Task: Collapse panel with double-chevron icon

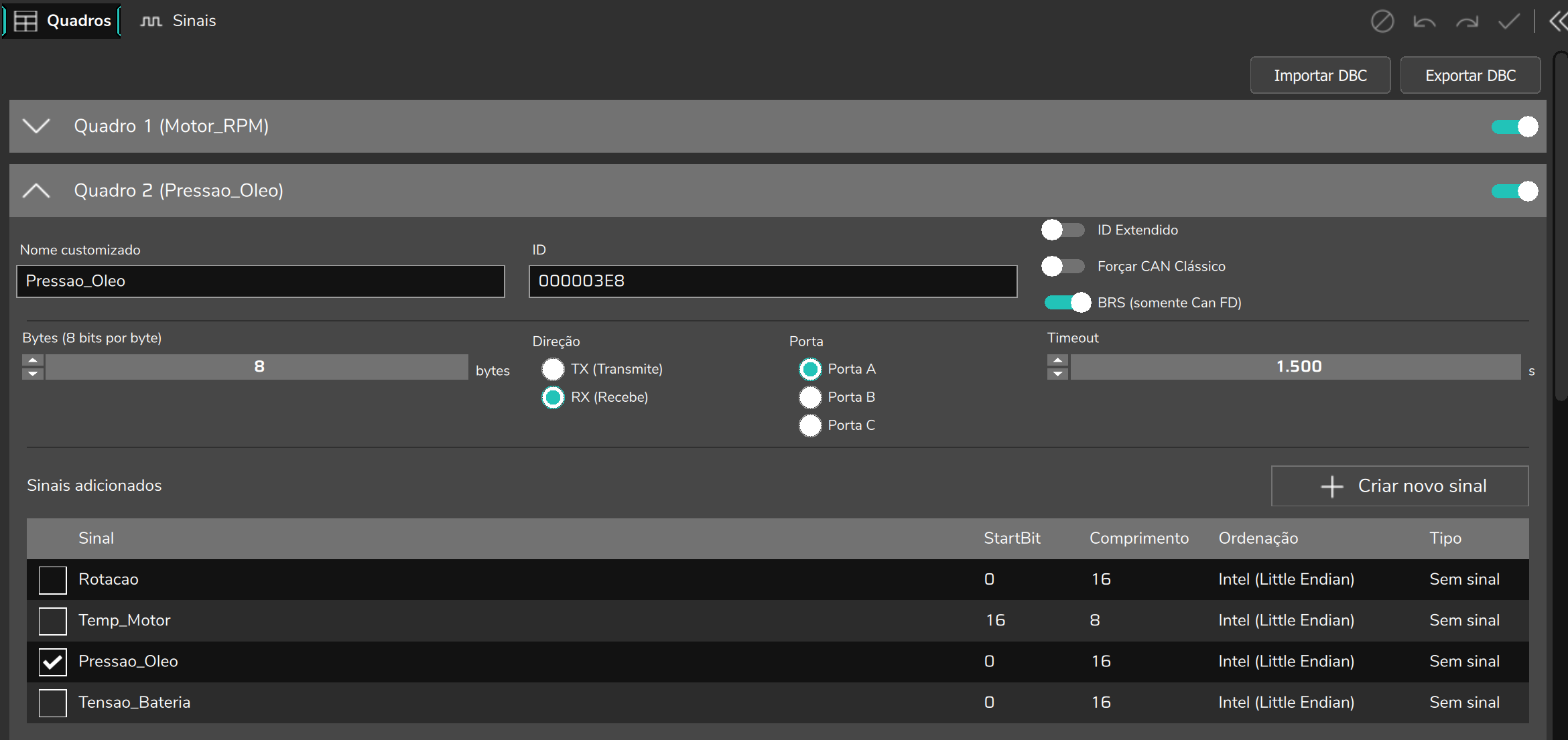Action: click(1558, 21)
